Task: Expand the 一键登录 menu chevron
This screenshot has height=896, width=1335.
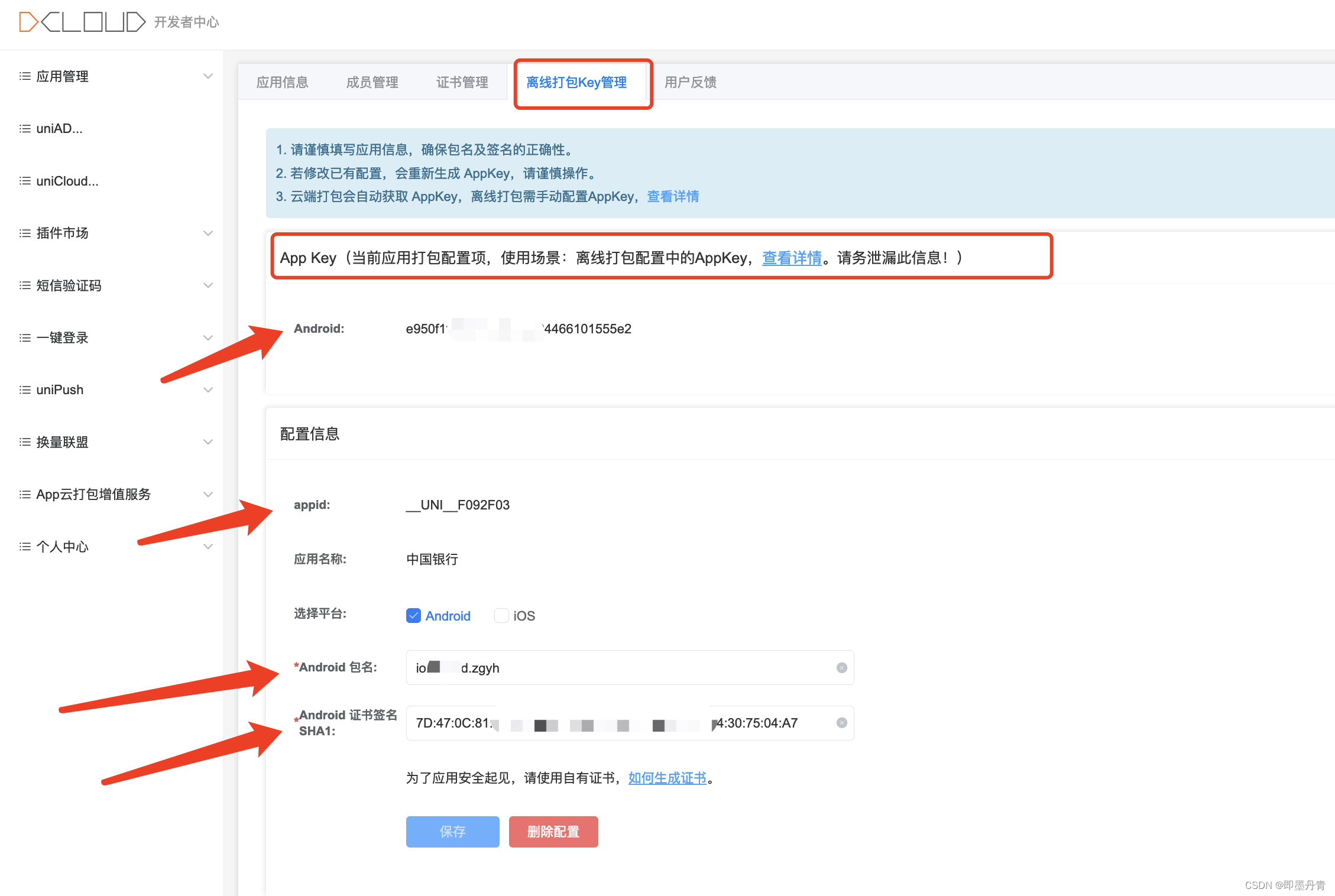Action: (208, 337)
